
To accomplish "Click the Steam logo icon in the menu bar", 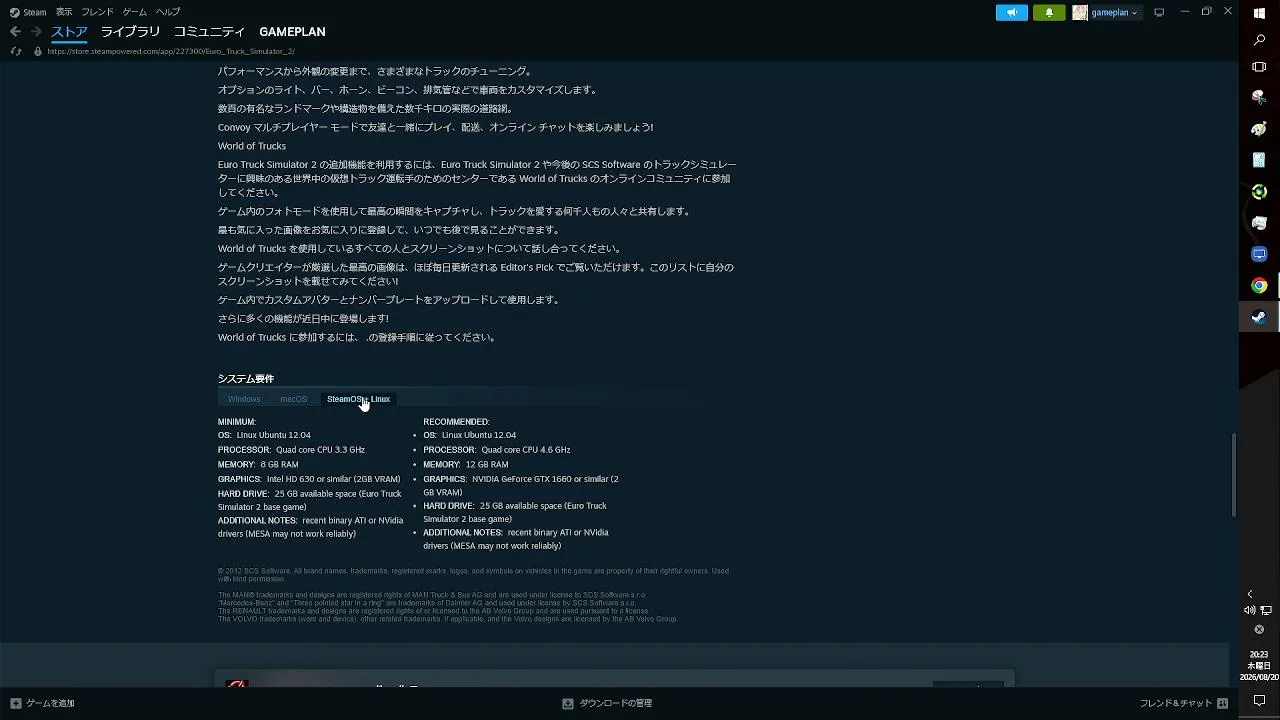I will tap(14, 12).
